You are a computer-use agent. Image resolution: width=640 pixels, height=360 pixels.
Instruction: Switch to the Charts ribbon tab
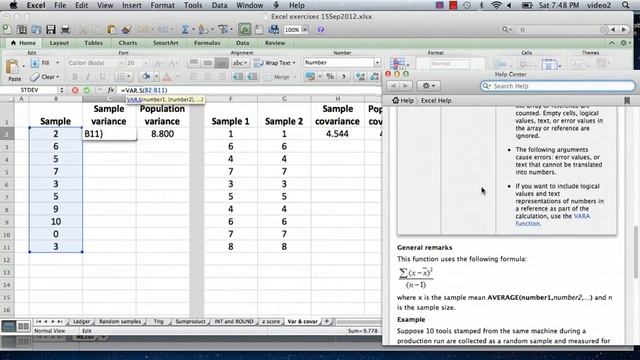(128, 43)
